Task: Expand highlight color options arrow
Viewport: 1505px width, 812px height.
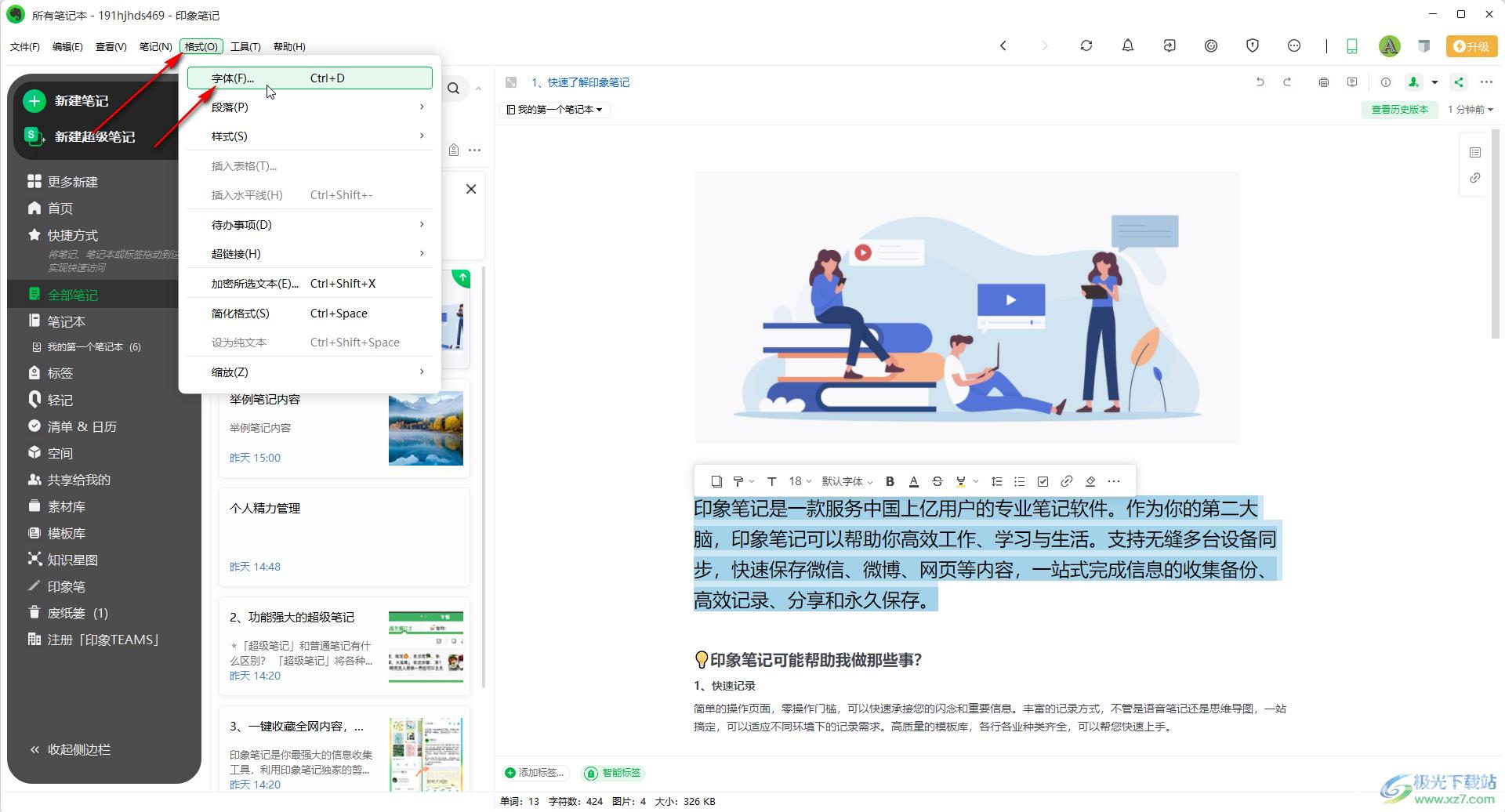Action: pos(976,481)
